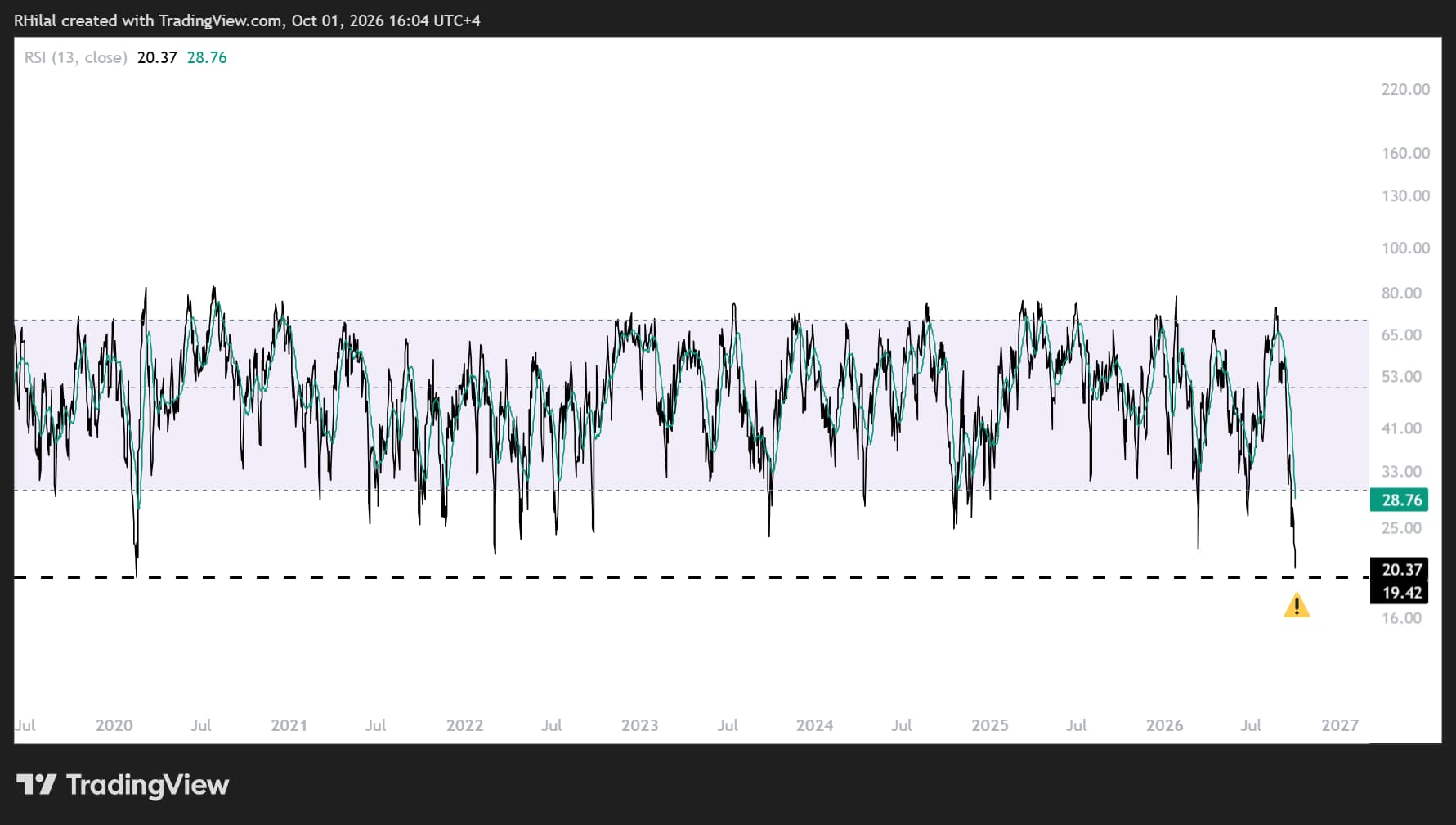The image size is (1456, 825).
Task: Click the 2026 label on time axis
Action: 1164,725
